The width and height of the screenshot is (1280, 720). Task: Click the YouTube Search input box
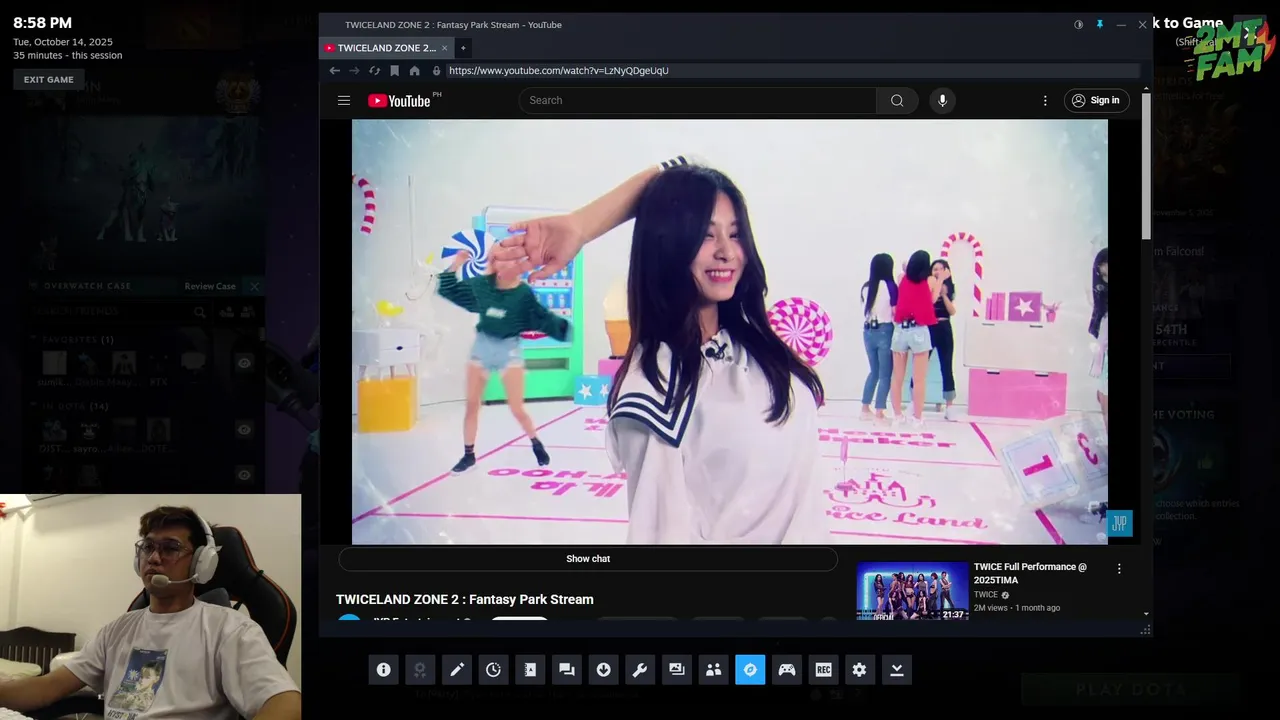pyautogui.click(x=697, y=100)
